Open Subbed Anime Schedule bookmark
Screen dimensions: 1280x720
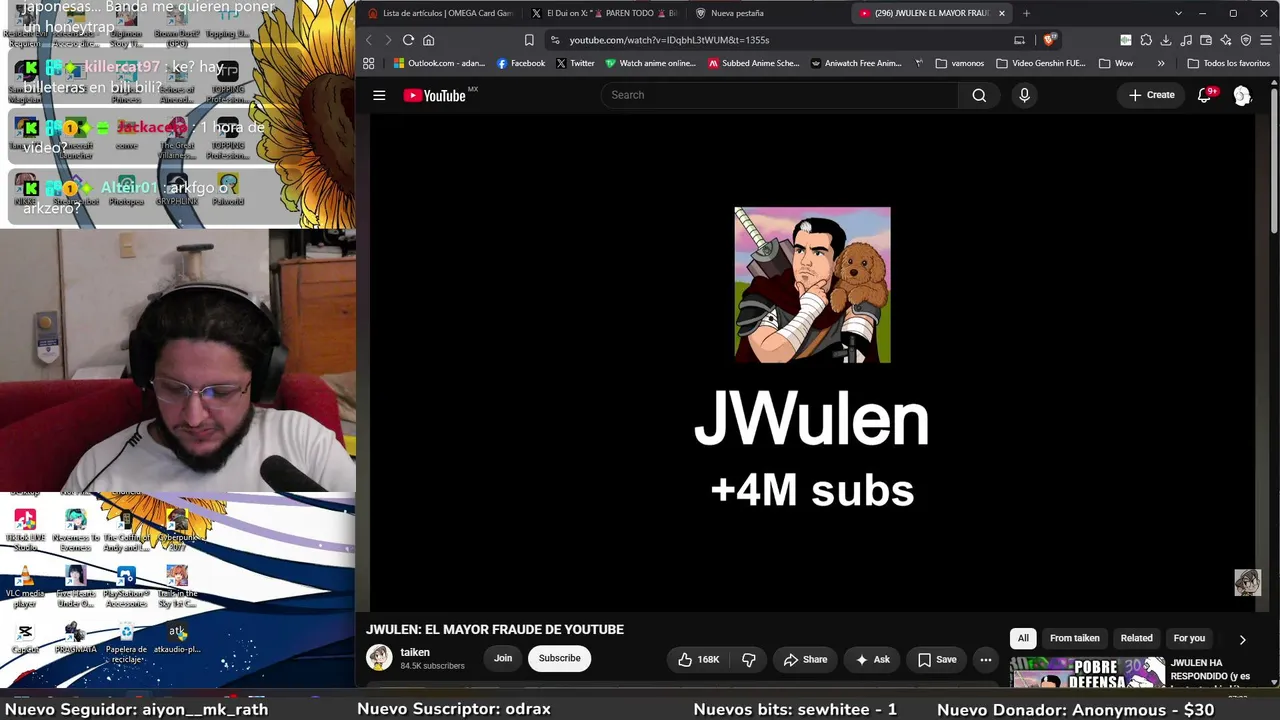point(754,63)
